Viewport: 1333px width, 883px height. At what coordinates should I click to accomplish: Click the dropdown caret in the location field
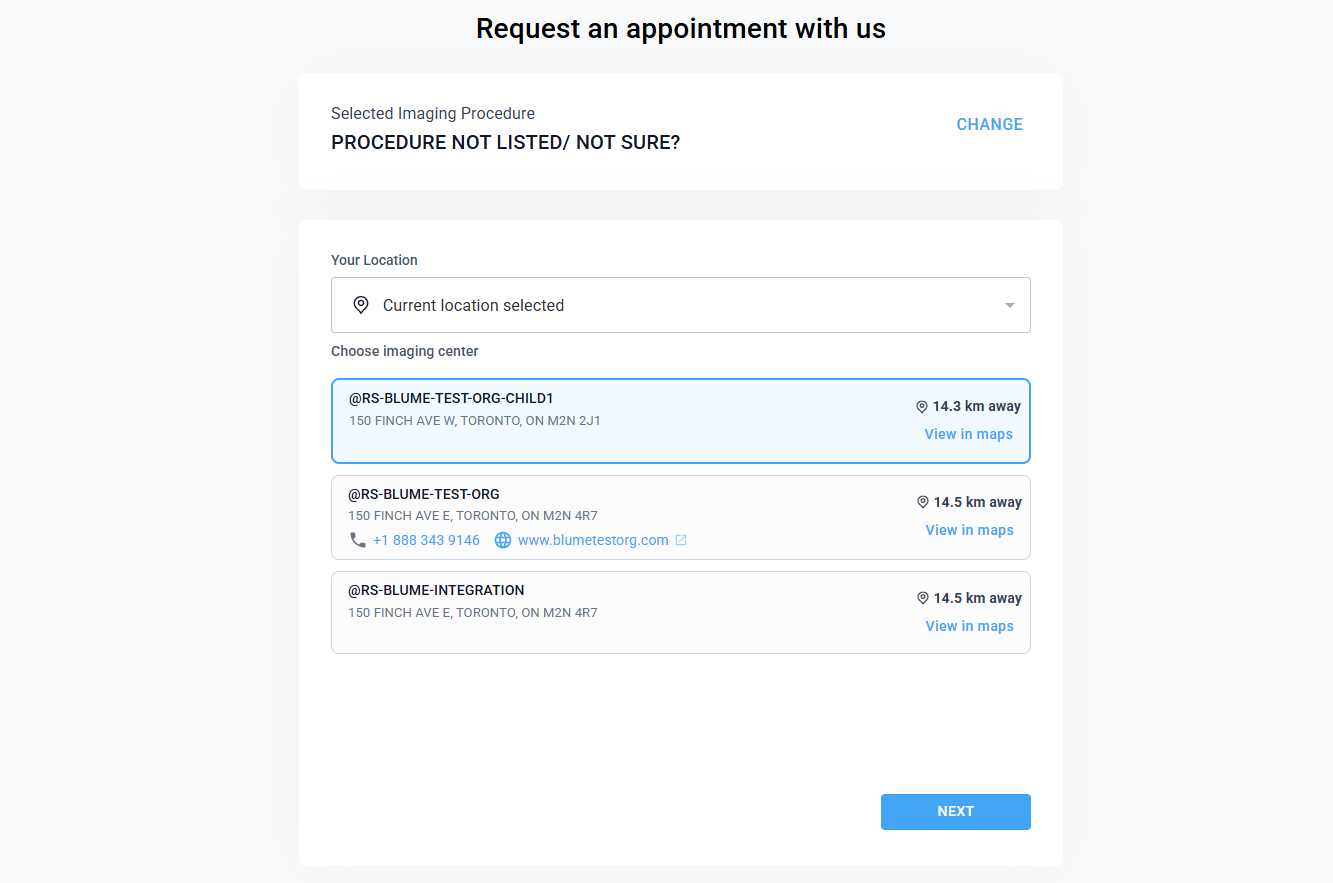point(1009,304)
